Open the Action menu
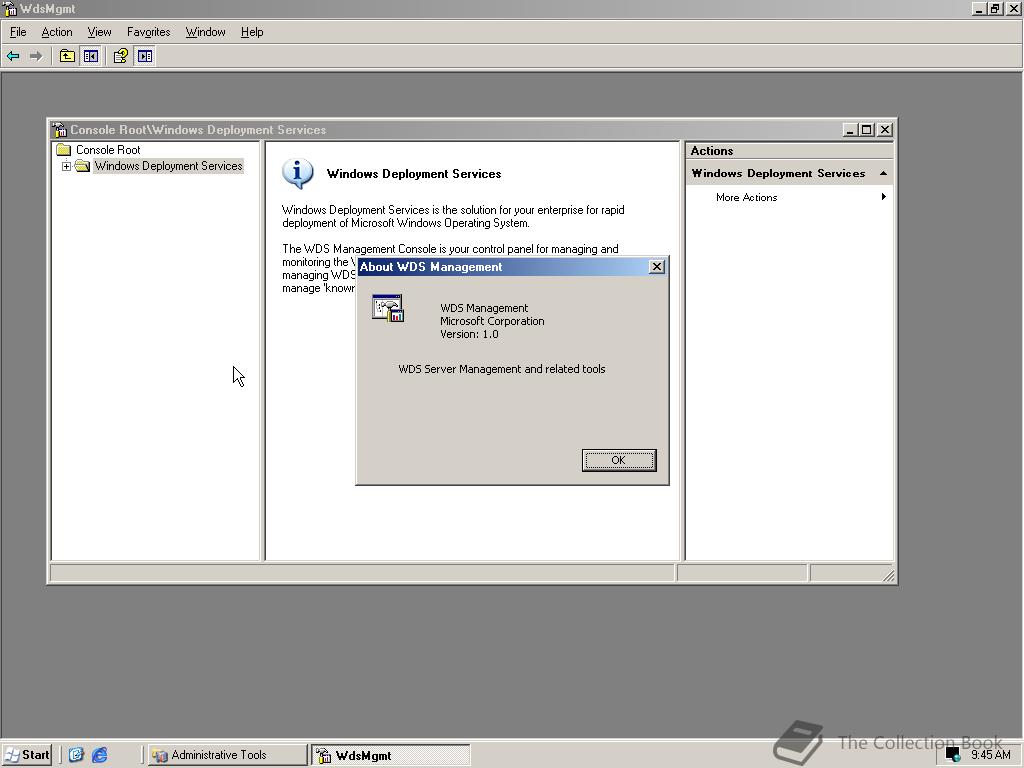Image resolution: width=1024 pixels, height=768 pixels. coord(57,32)
